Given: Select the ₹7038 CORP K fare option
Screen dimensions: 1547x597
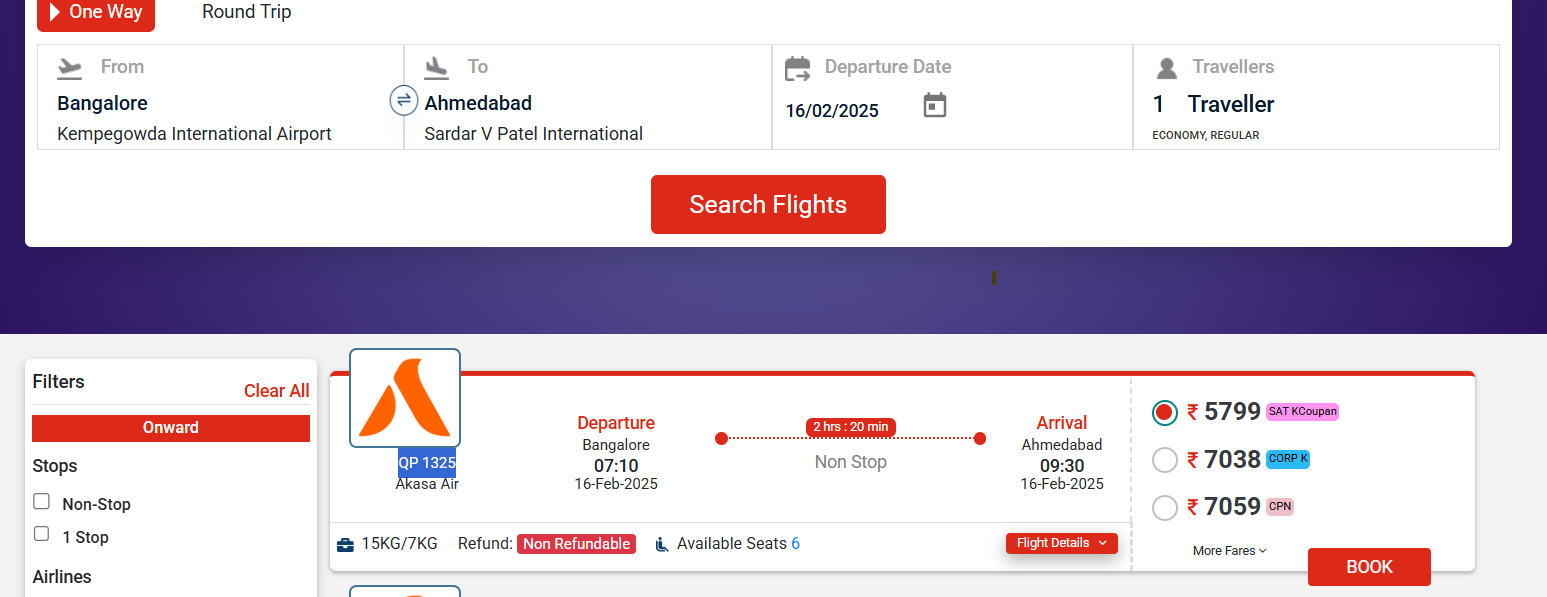Looking at the screenshot, I should tap(1165, 460).
